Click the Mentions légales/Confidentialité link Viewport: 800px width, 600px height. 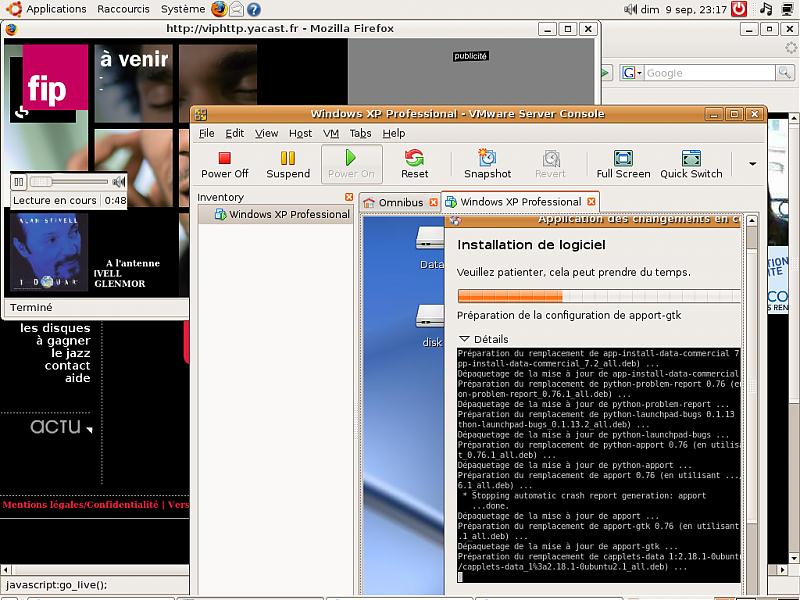tap(80, 505)
